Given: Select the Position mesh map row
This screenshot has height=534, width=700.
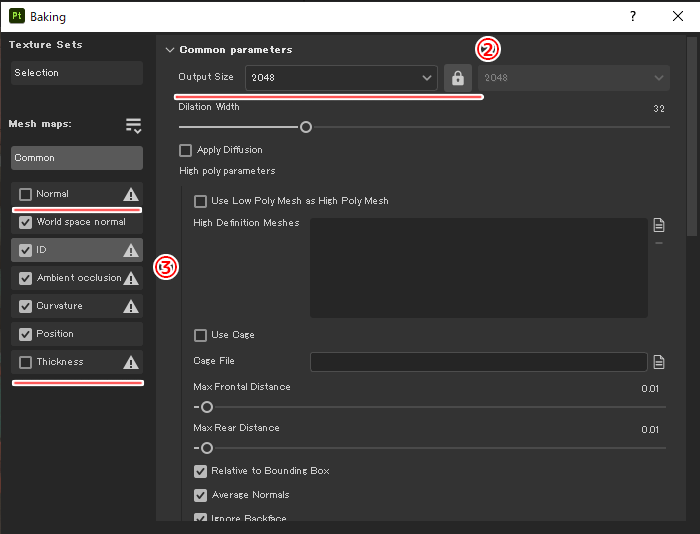Looking at the screenshot, I should (77, 334).
